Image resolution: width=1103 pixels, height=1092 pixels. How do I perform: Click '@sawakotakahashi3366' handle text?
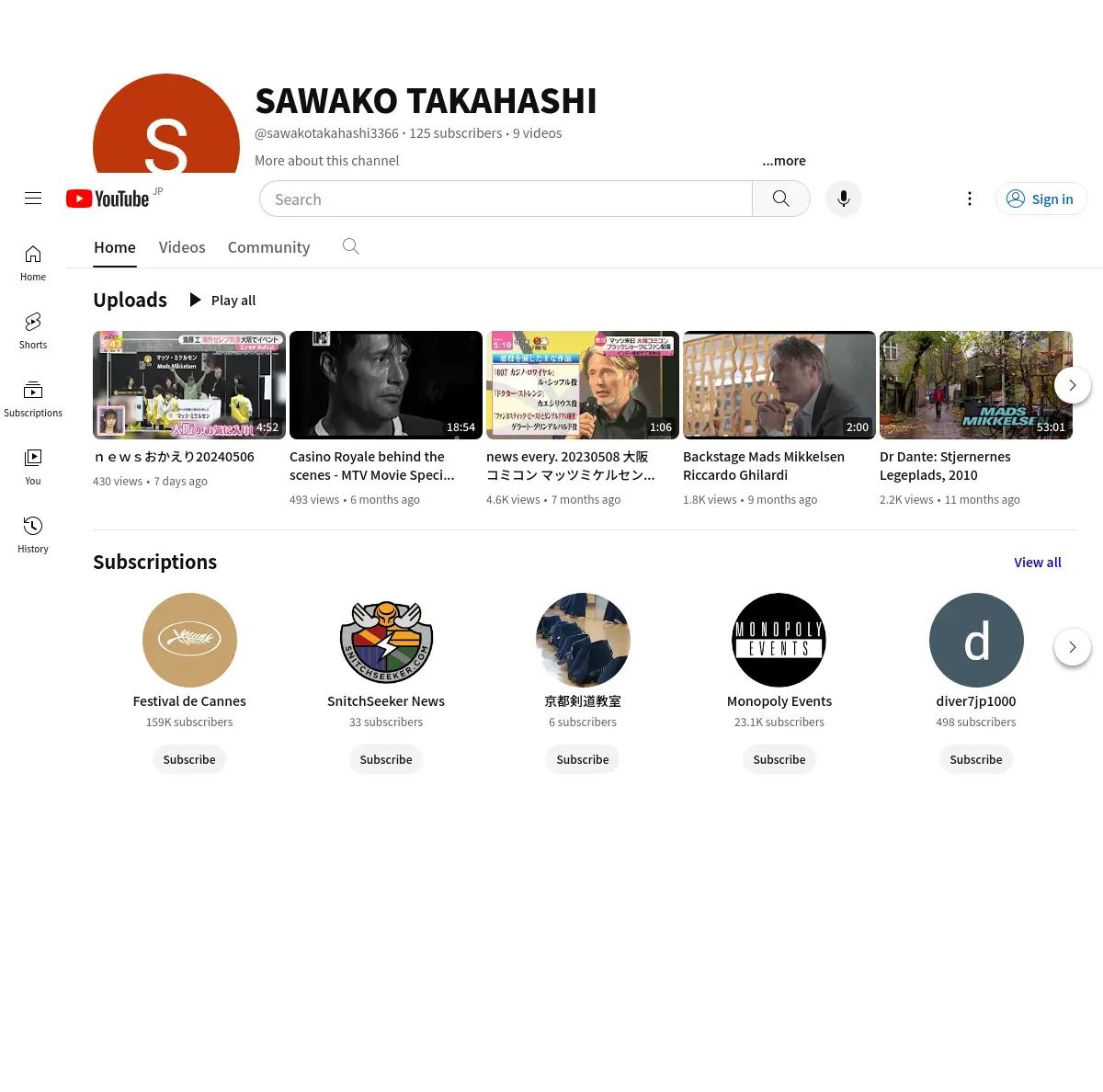click(326, 133)
